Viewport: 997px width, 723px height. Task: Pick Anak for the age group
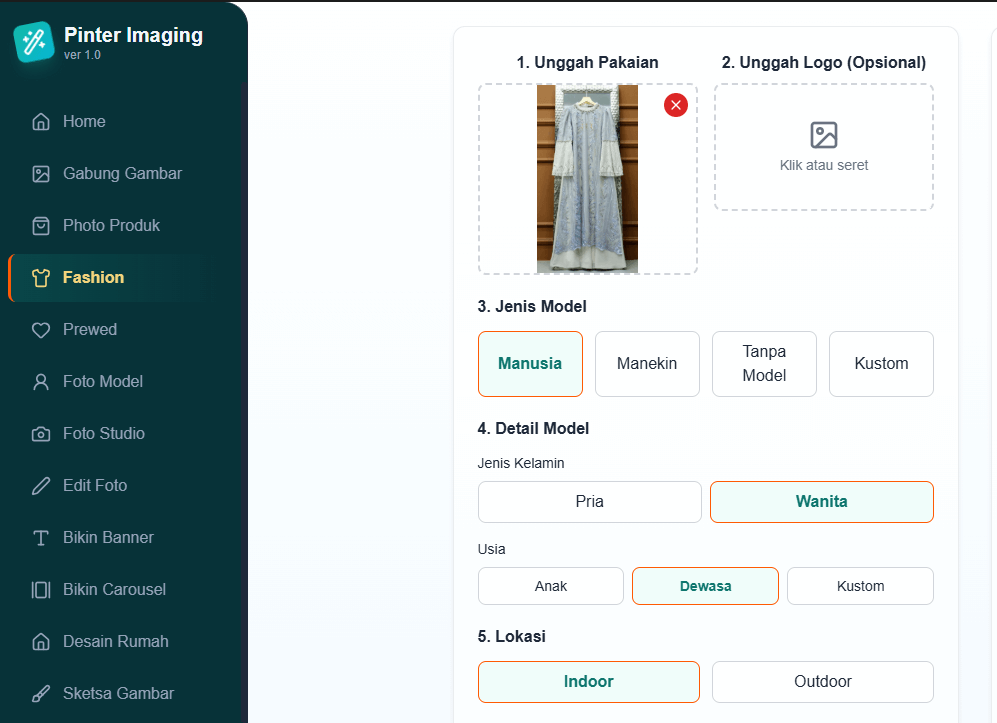click(550, 586)
